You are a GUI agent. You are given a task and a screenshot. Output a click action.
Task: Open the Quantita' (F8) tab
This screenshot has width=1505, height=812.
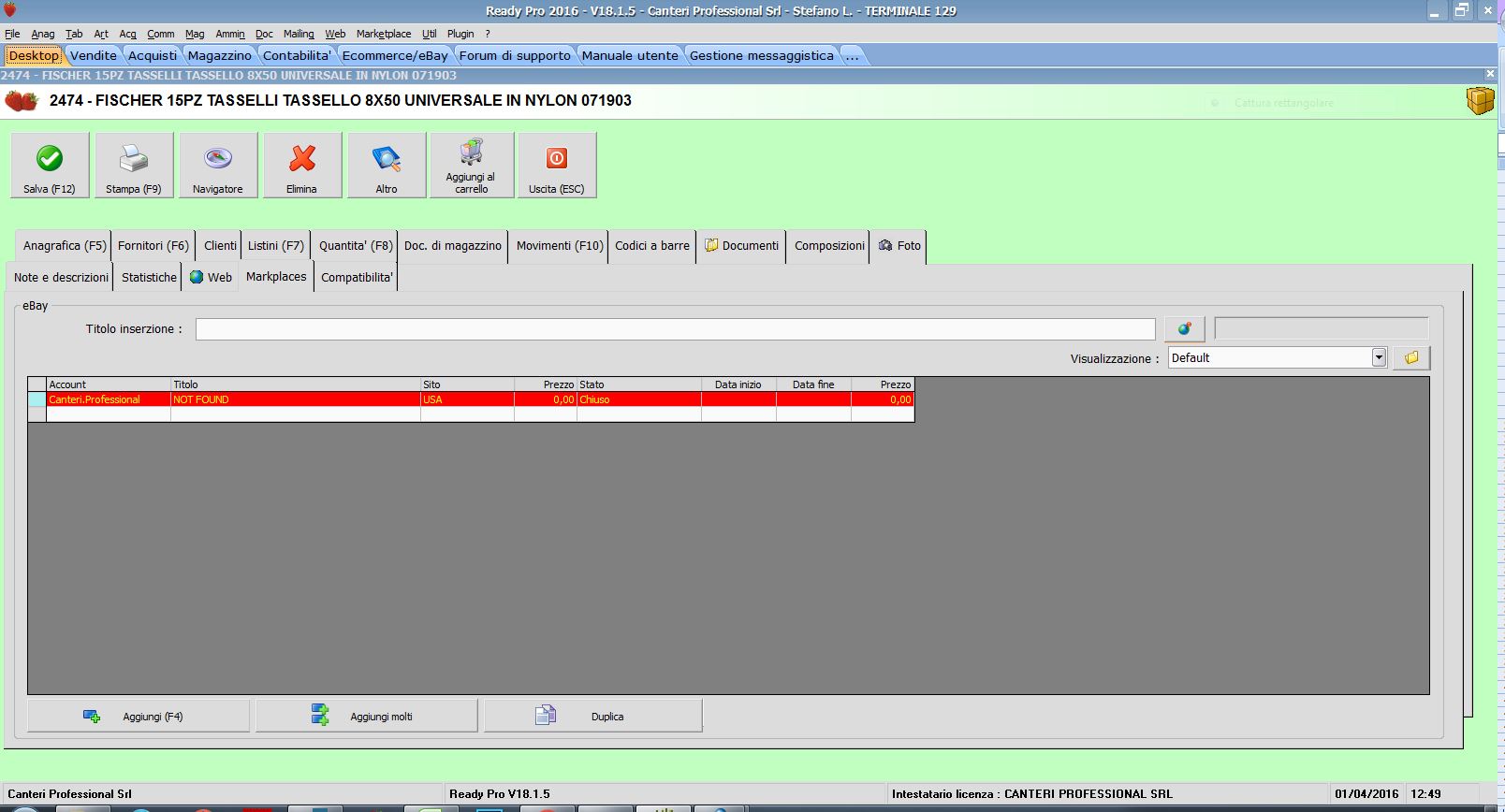(x=356, y=246)
